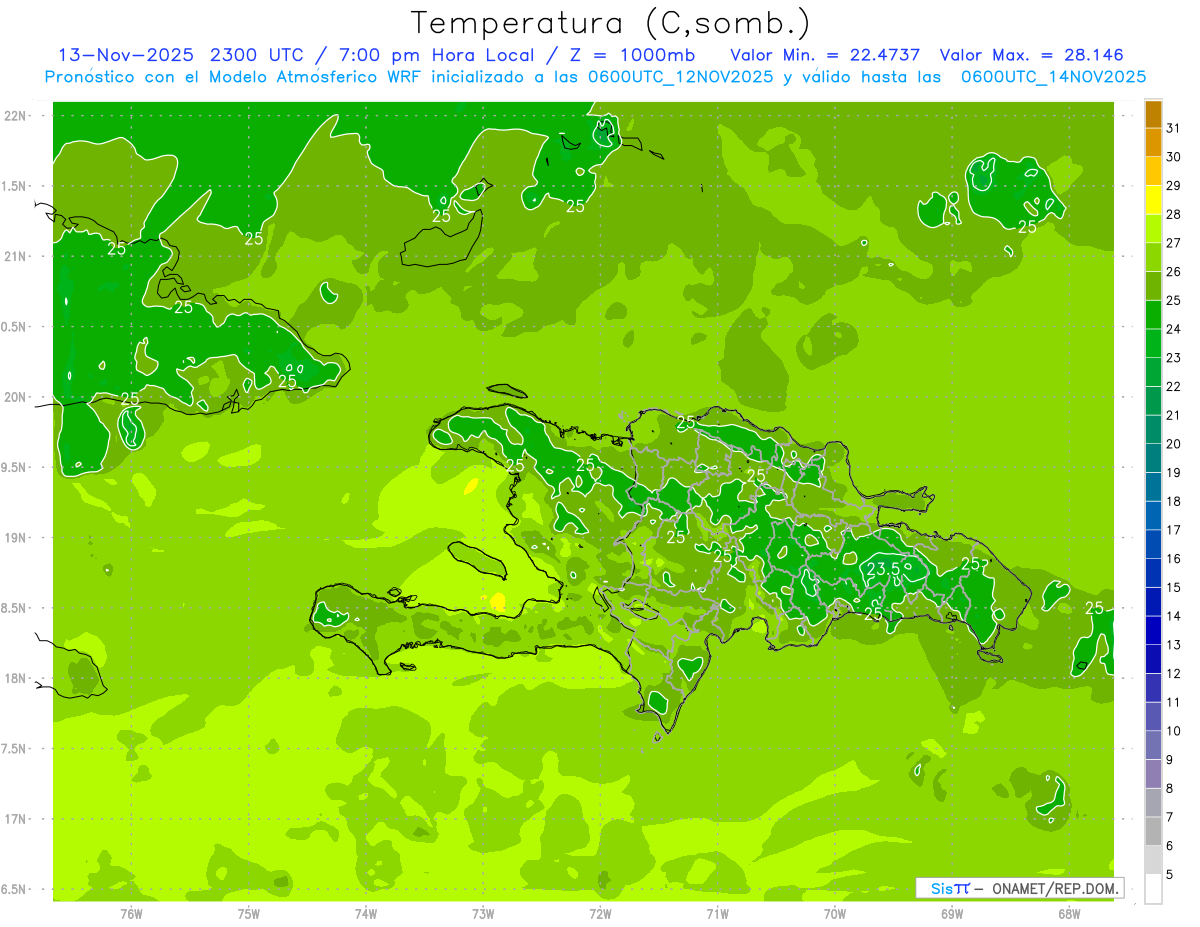The height and width of the screenshot is (927, 1200).
Task: Click the "17N" latitude axis label
Action: [x=14, y=819]
